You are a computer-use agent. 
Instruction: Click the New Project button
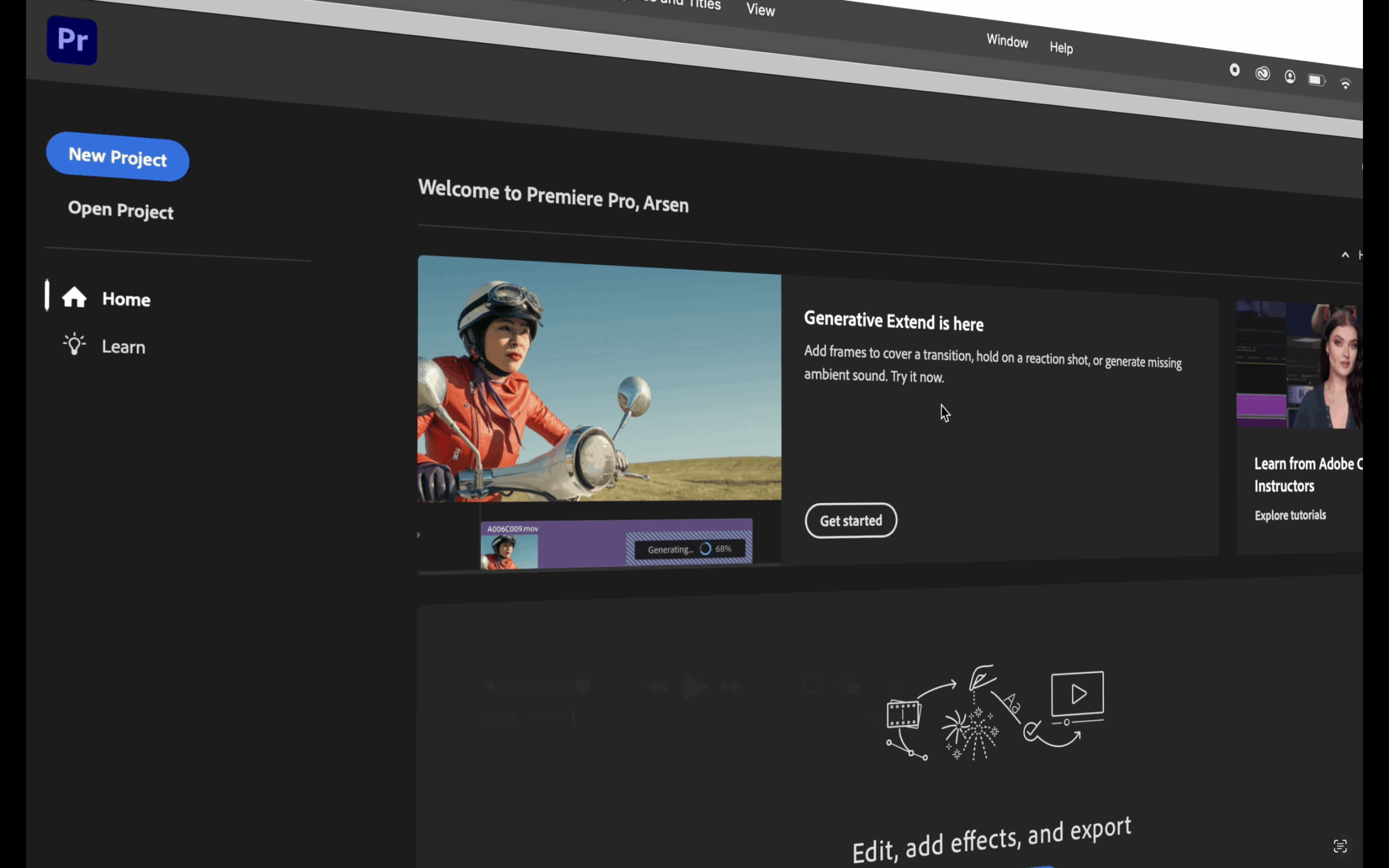tap(118, 157)
